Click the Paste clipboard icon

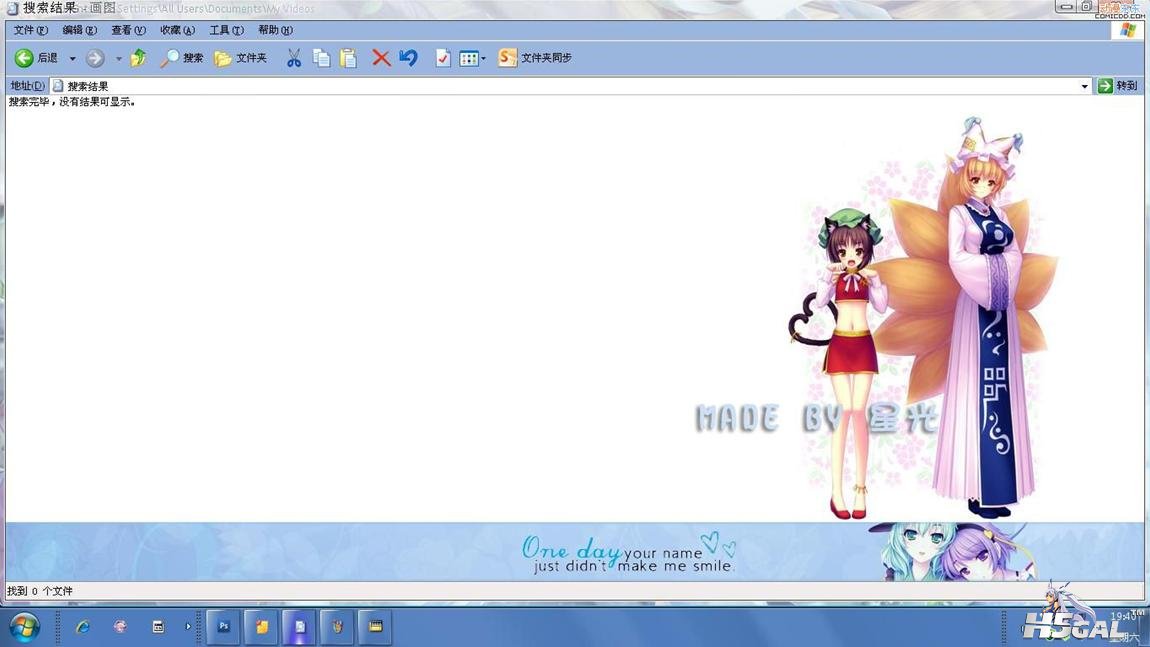348,58
